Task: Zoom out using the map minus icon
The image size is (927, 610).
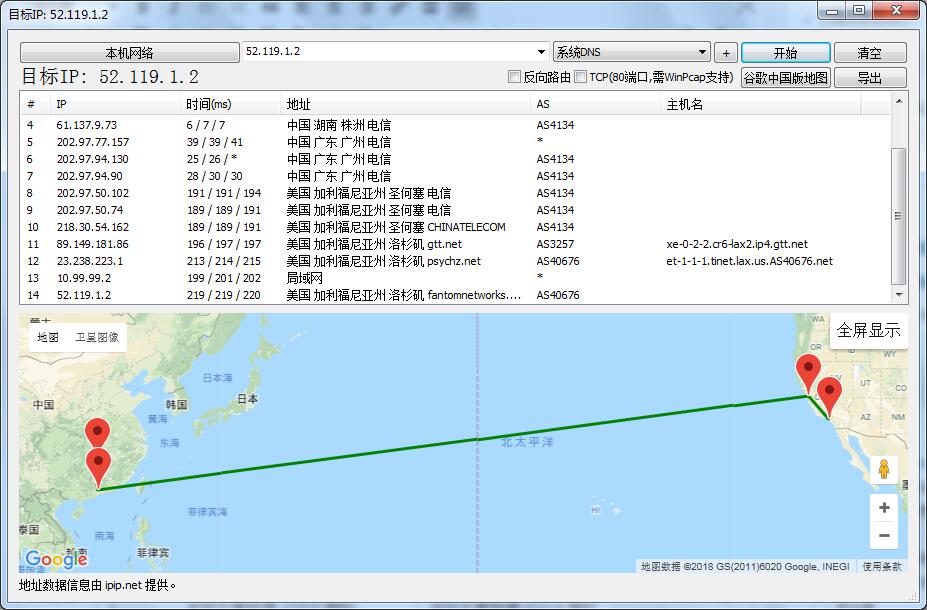Action: tap(883, 535)
